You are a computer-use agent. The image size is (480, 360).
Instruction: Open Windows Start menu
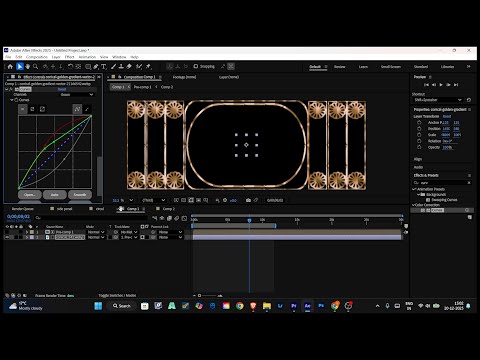pos(98,306)
